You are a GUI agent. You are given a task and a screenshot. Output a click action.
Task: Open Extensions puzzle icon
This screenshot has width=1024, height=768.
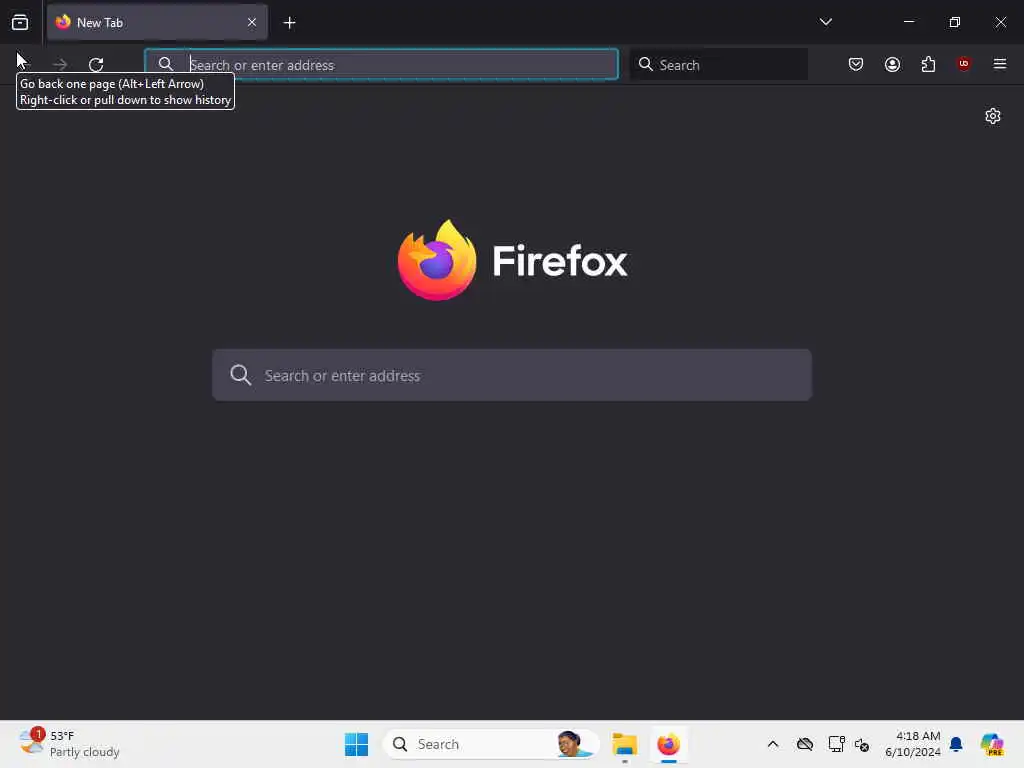coord(928,64)
